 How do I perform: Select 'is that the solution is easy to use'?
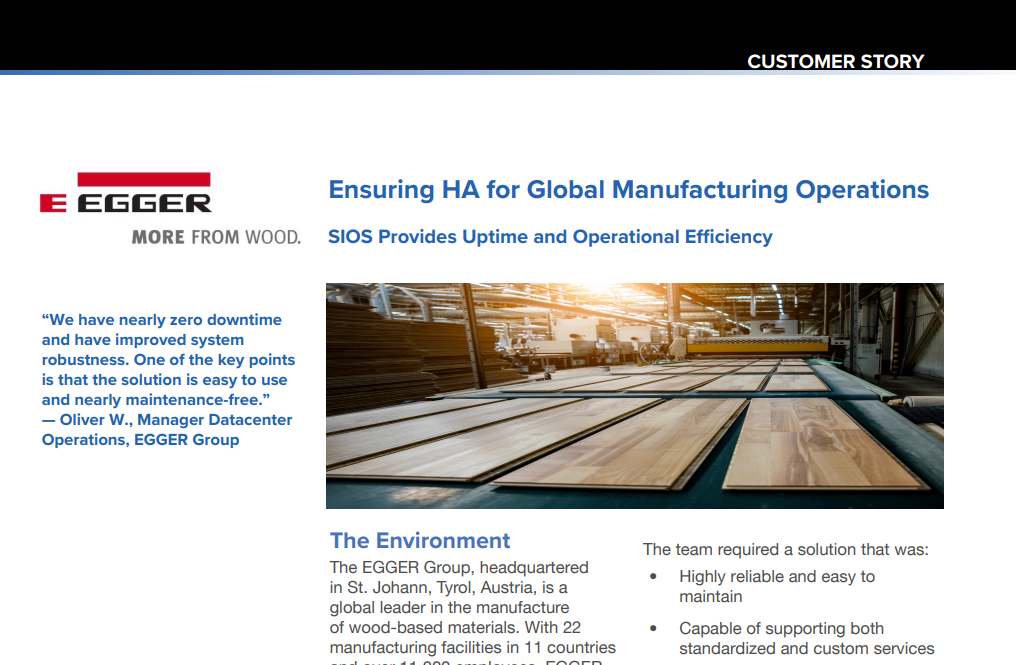click(x=165, y=380)
